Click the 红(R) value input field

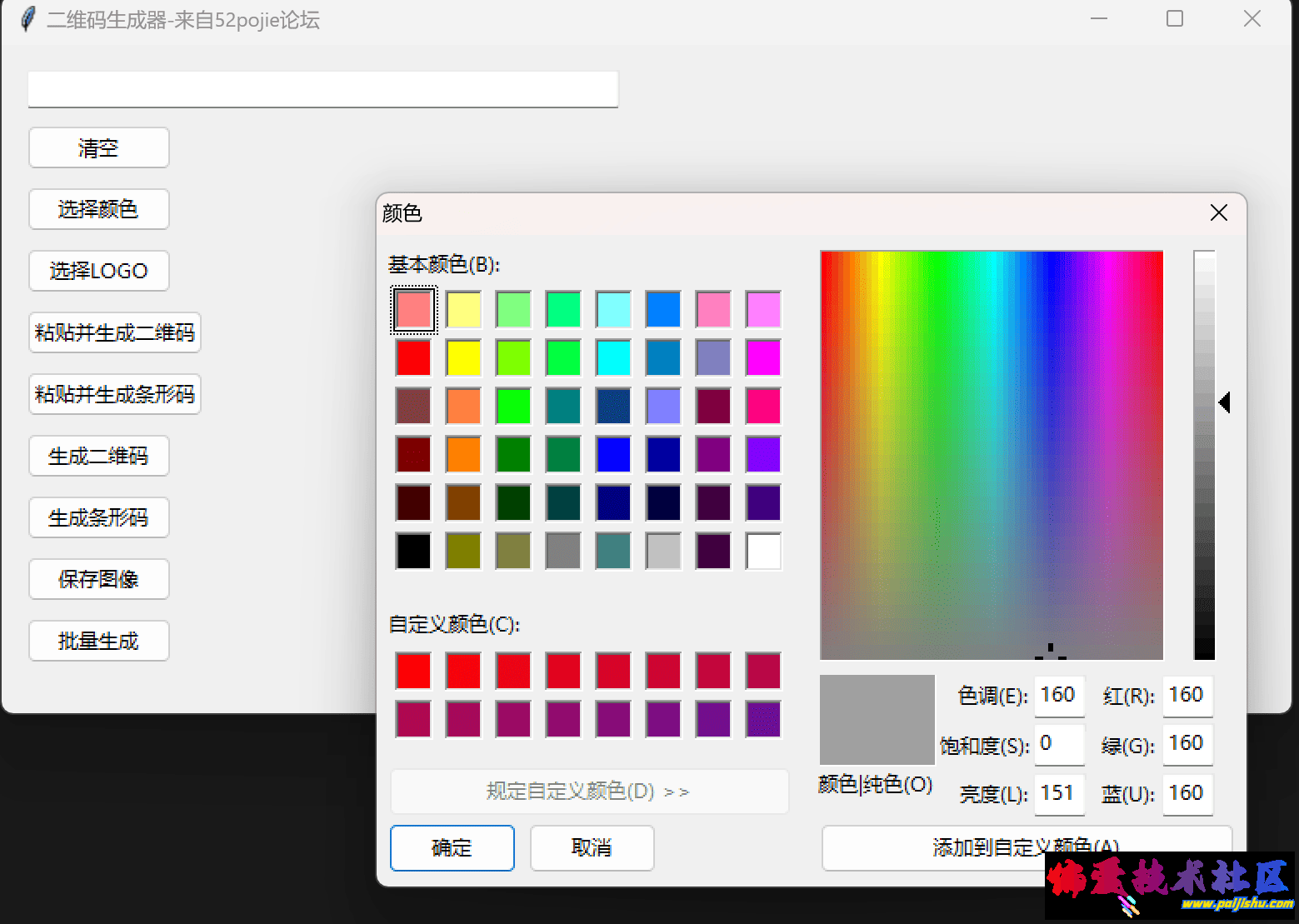(x=1187, y=696)
